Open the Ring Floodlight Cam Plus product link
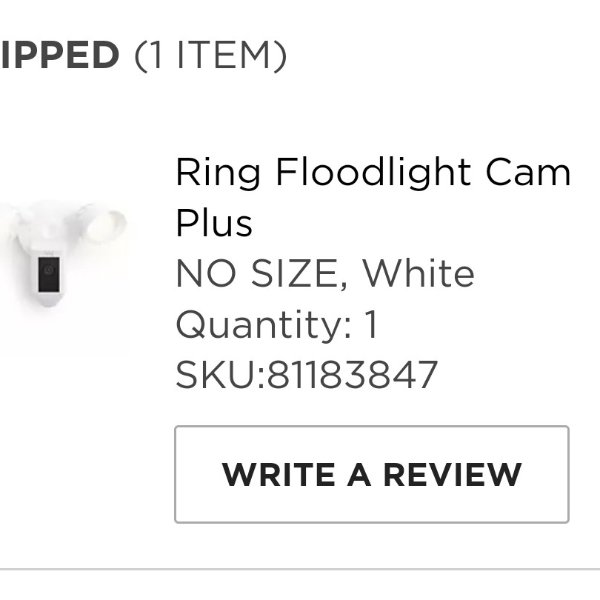Viewport: 600px width, 600px height. coord(373,197)
